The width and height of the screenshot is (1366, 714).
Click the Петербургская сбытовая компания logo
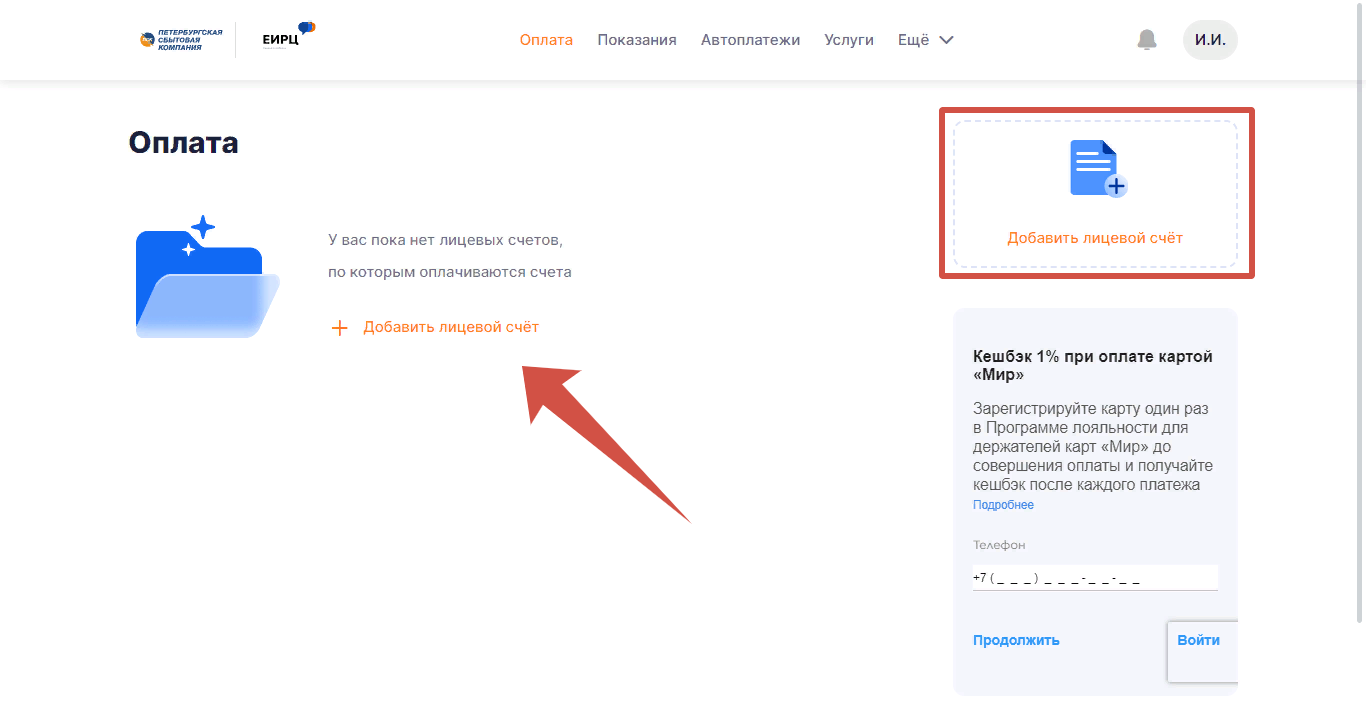click(181, 40)
